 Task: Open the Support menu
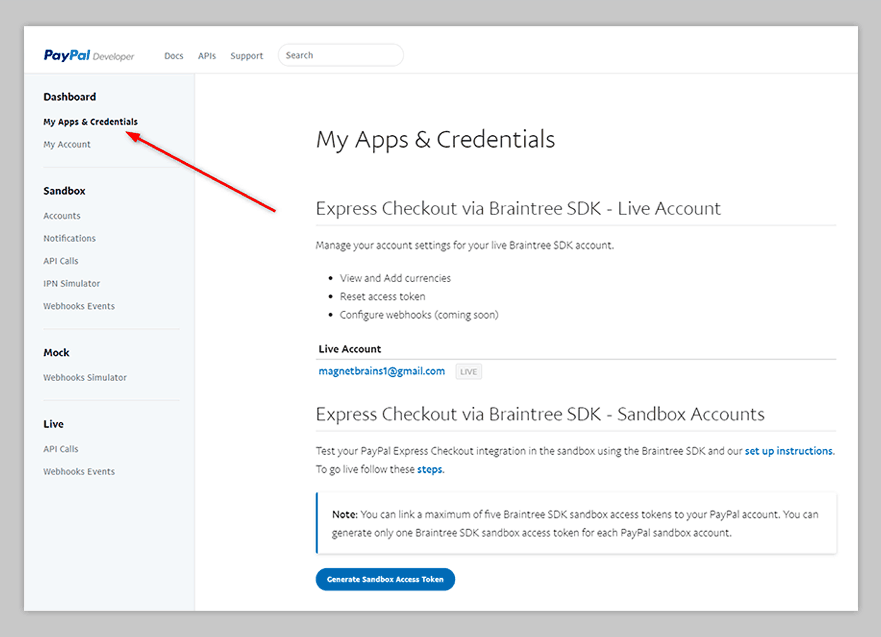(x=247, y=56)
